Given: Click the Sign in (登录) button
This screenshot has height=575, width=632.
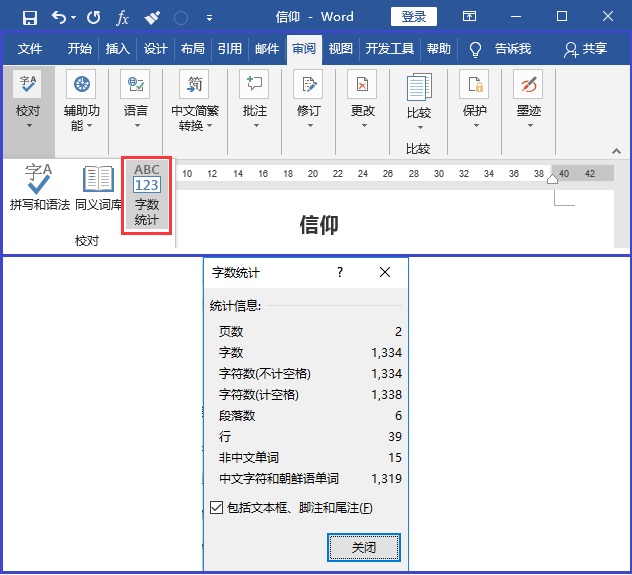Looking at the screenshot, I should (413, 17).
